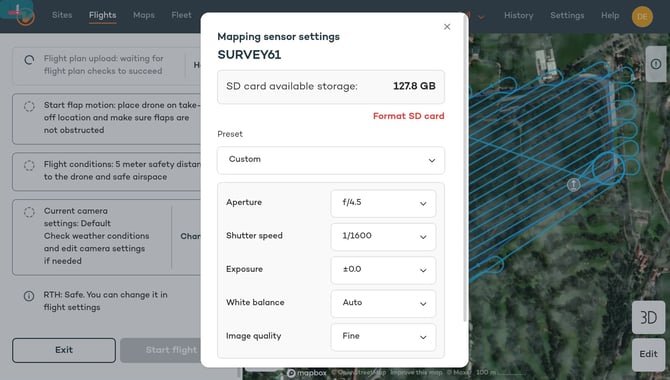Screen dimensions: 670x380
Task: Open the Maps tab
Action: coord(144,15)
